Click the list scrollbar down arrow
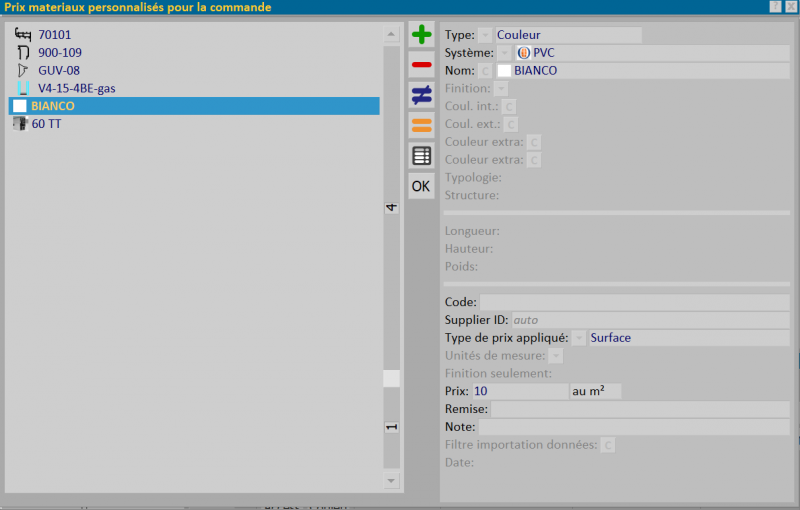Image resolution: width=800 pixels, height=510 pixels. pos(391,480)
